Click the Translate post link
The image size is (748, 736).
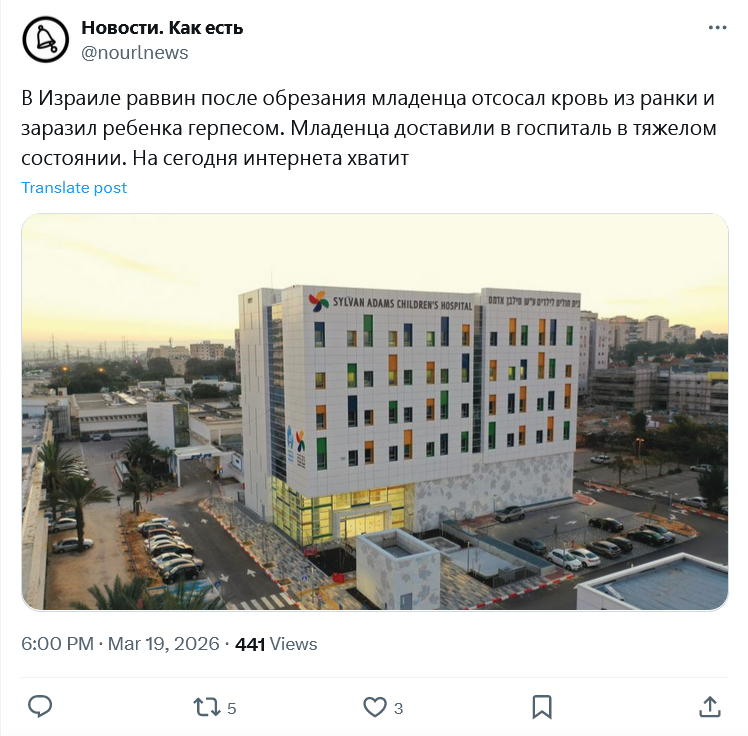[74, 187]
